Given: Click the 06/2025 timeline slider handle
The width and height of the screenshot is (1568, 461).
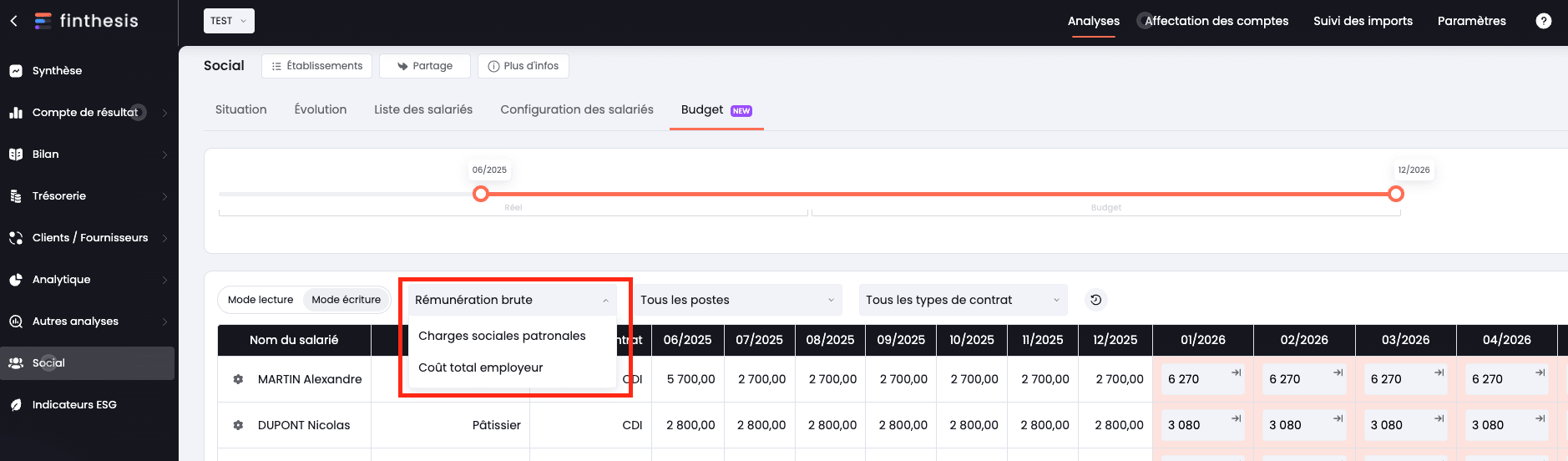Looking at the screenshot, I should coord(481,194).
